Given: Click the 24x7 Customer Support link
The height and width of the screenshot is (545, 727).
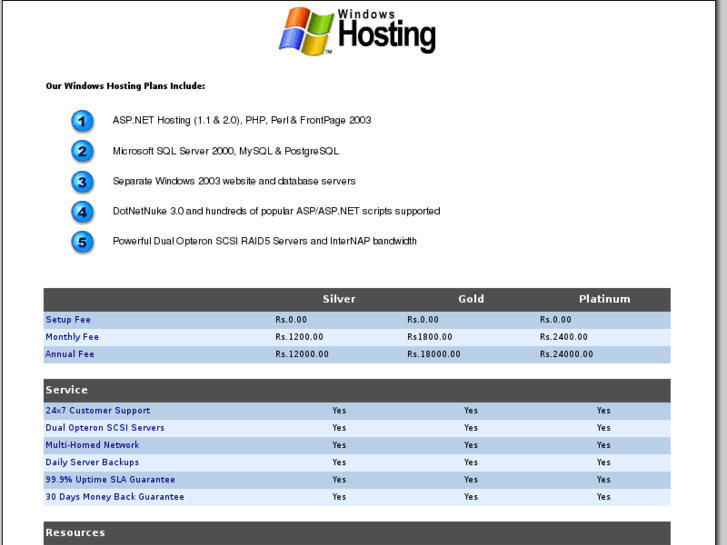Looking at the screenshot, I should pyautogui.click(x=98, y=410).
